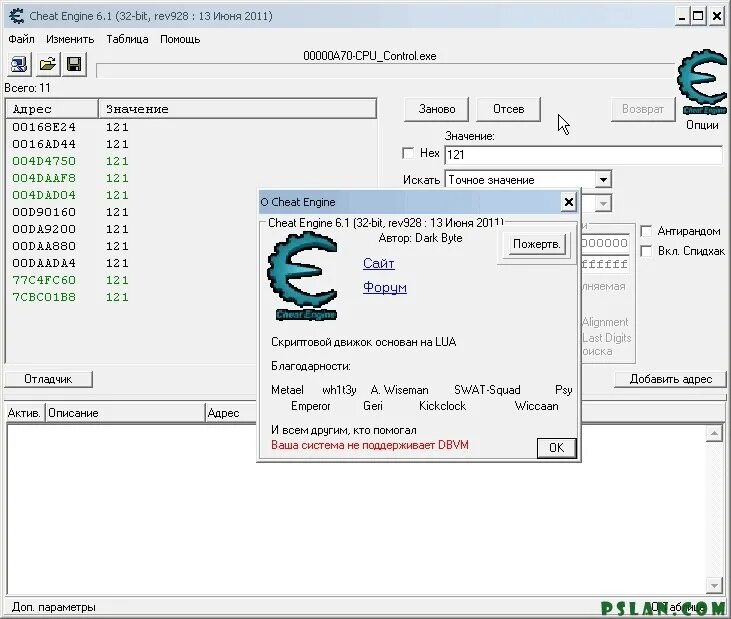
Task: Click the Отсев button
Action: click(509, 109)
